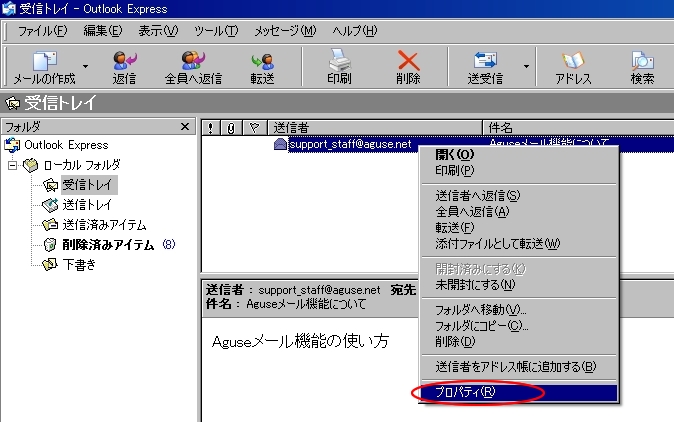This screenshot has height=422, width=674.
Task: Click the Forward (転送) toolbar icon
Action: tap(262, 61)
